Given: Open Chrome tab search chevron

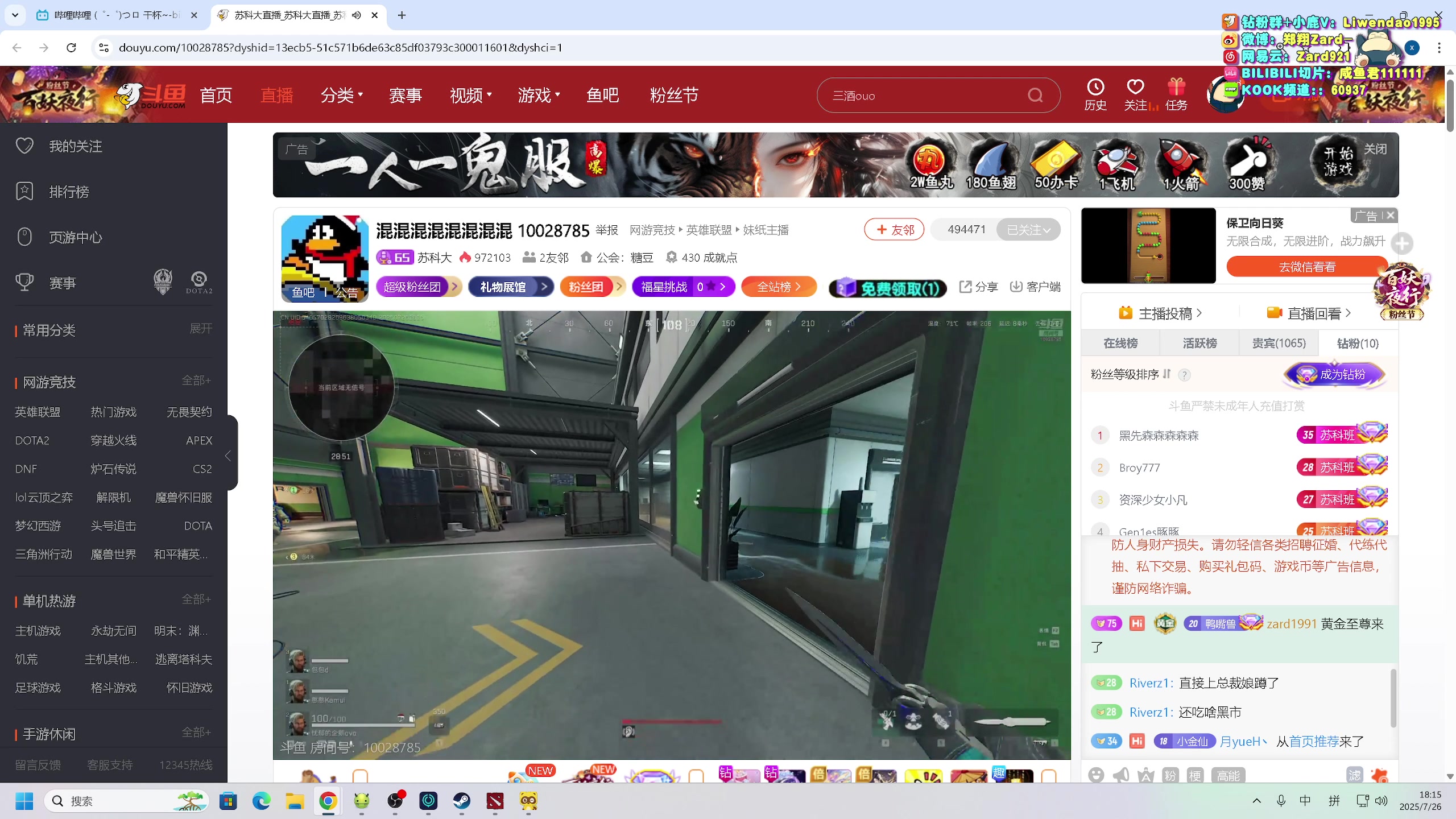Looking at the screenshot, I should coord(15,15).
